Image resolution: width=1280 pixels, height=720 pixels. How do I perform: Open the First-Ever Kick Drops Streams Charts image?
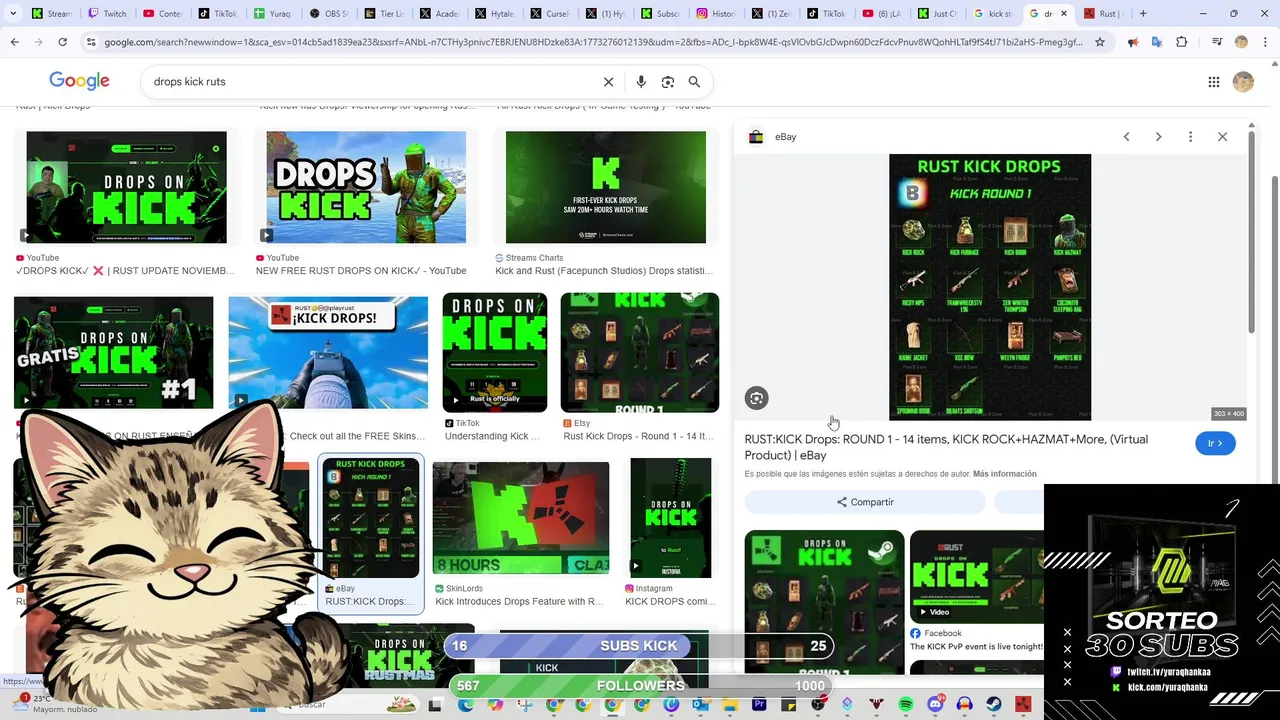(x=606, y=187)
